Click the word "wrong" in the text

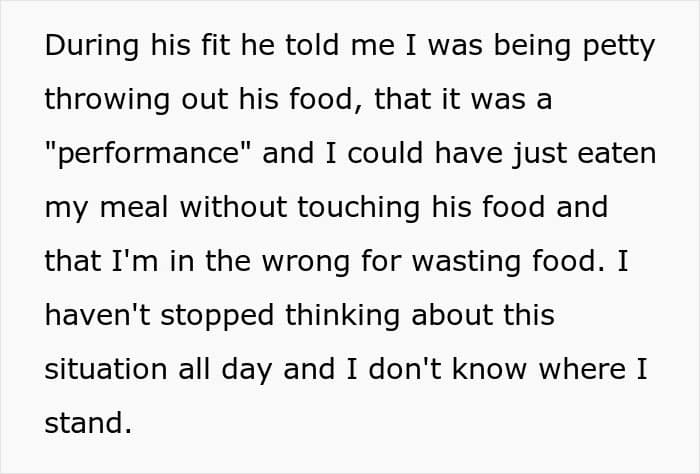[306, 262]
